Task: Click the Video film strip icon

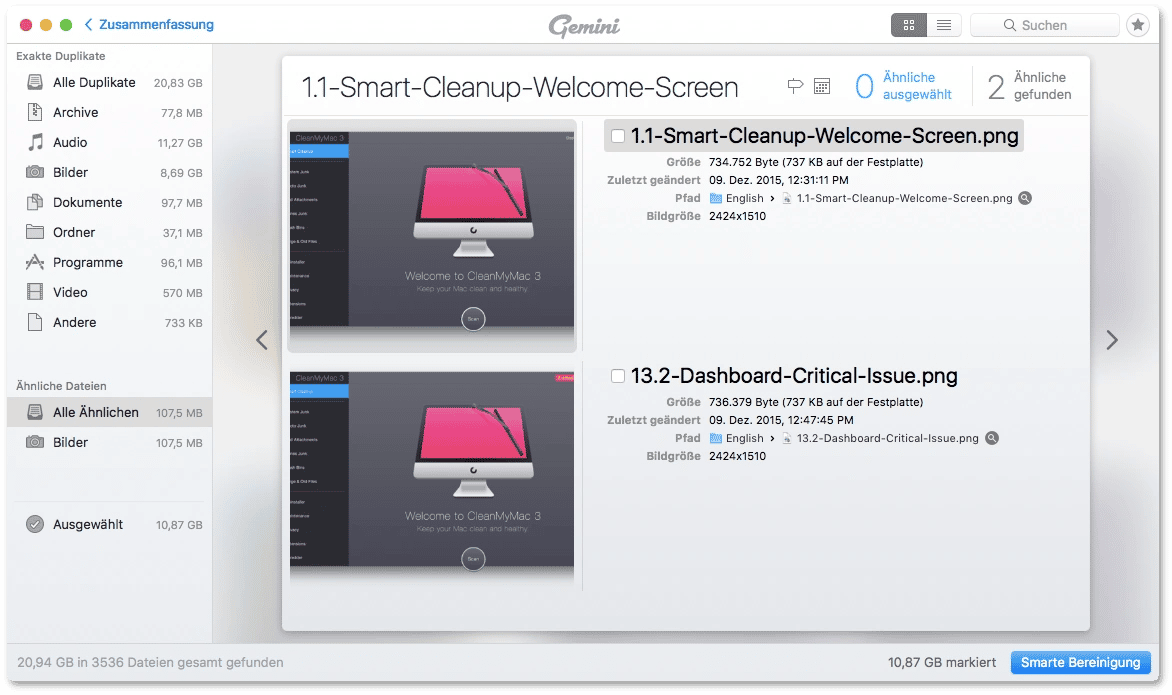Action: (x=34, y=291)
